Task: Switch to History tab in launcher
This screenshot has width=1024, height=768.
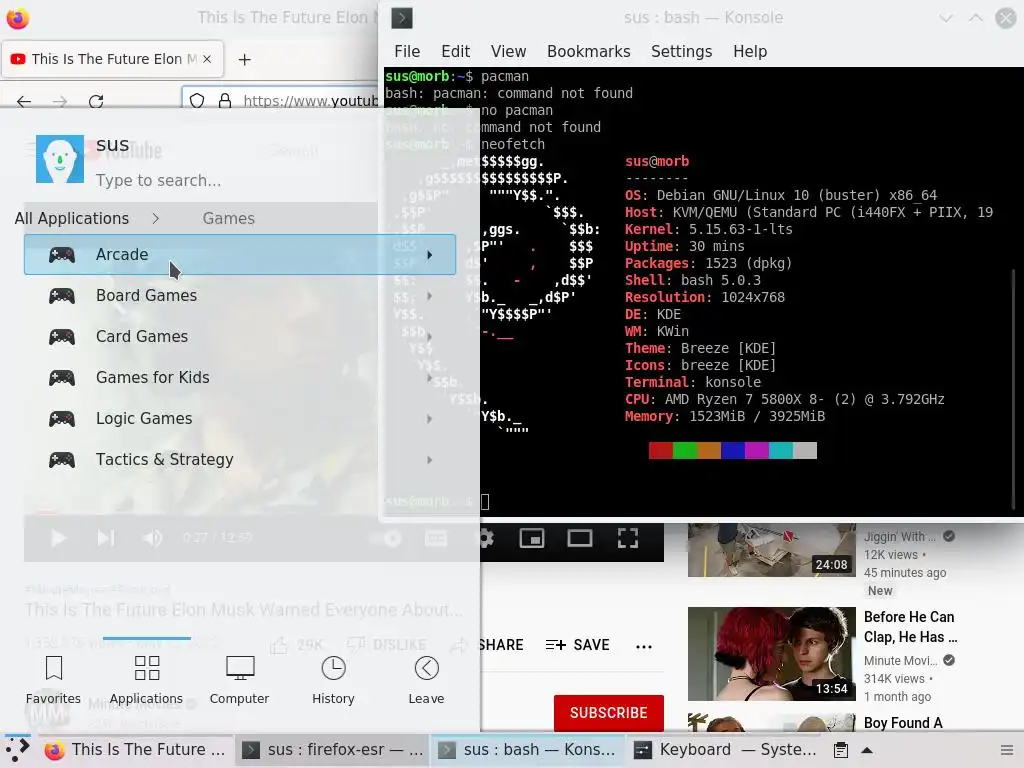Action: point(333,680)
